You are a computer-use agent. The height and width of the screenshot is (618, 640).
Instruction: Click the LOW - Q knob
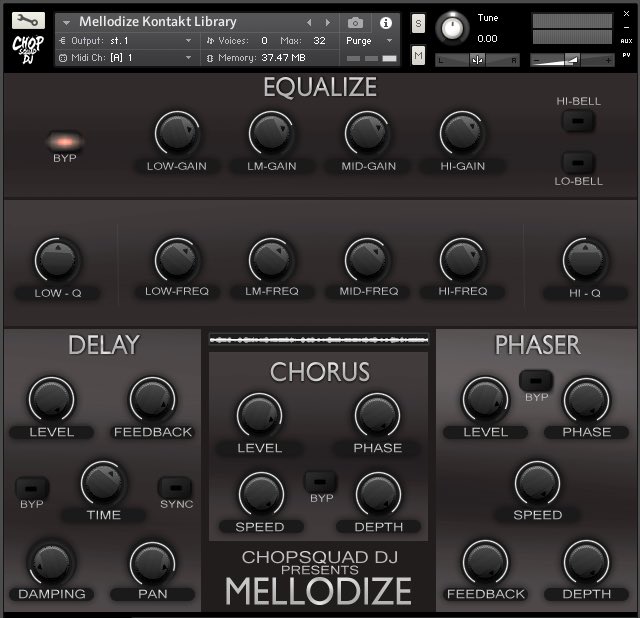[x=58, y=260]
